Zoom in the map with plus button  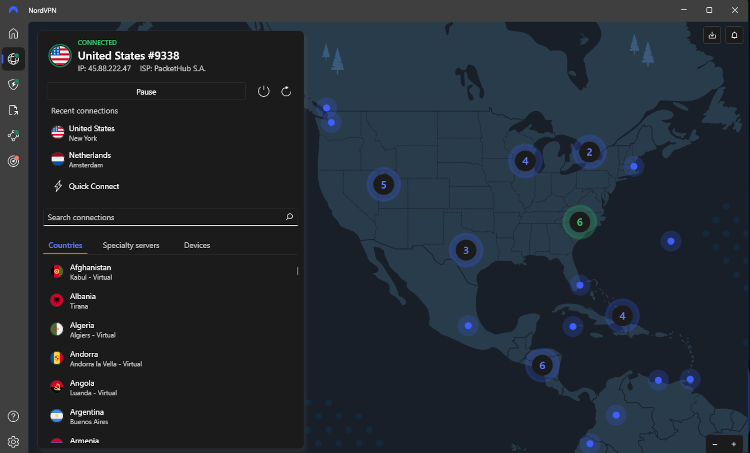734,444
